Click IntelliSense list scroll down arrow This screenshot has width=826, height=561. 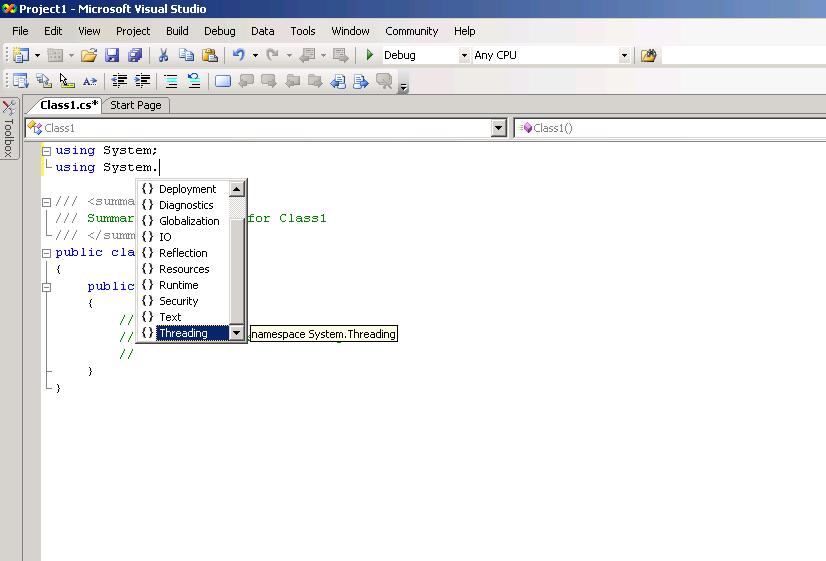237,333
